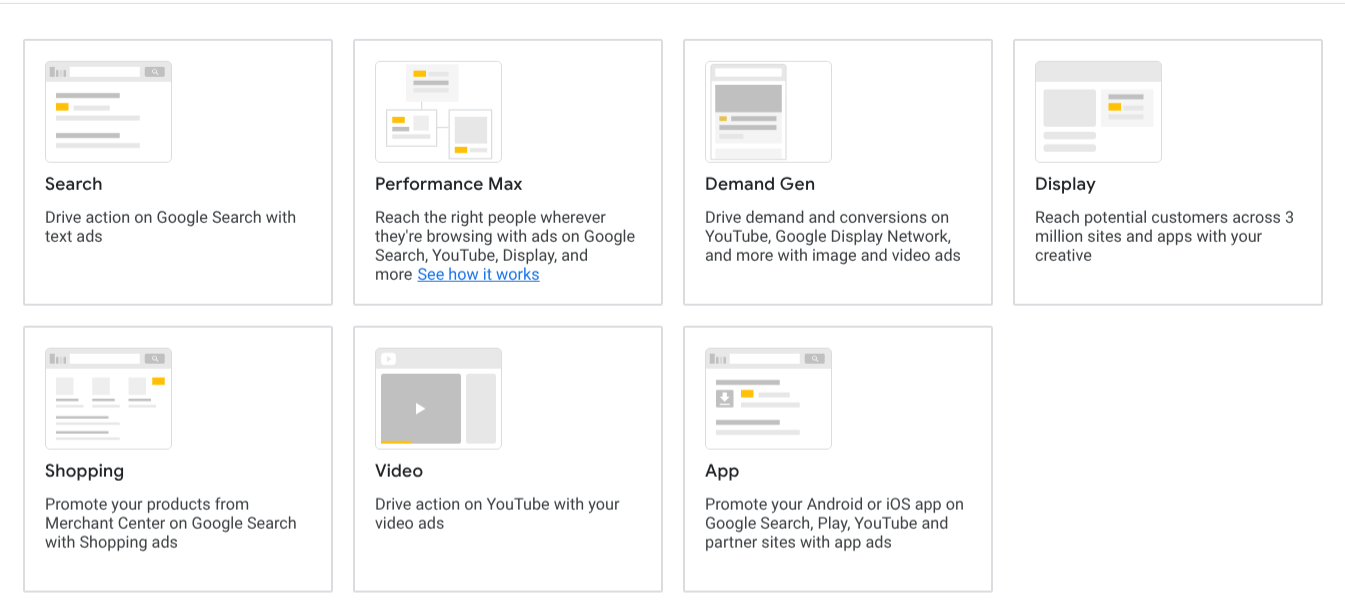This screenshot has height=616, width=1345.
Task: Pick the "Demand Gen" title text
Action: pos(760,184)
